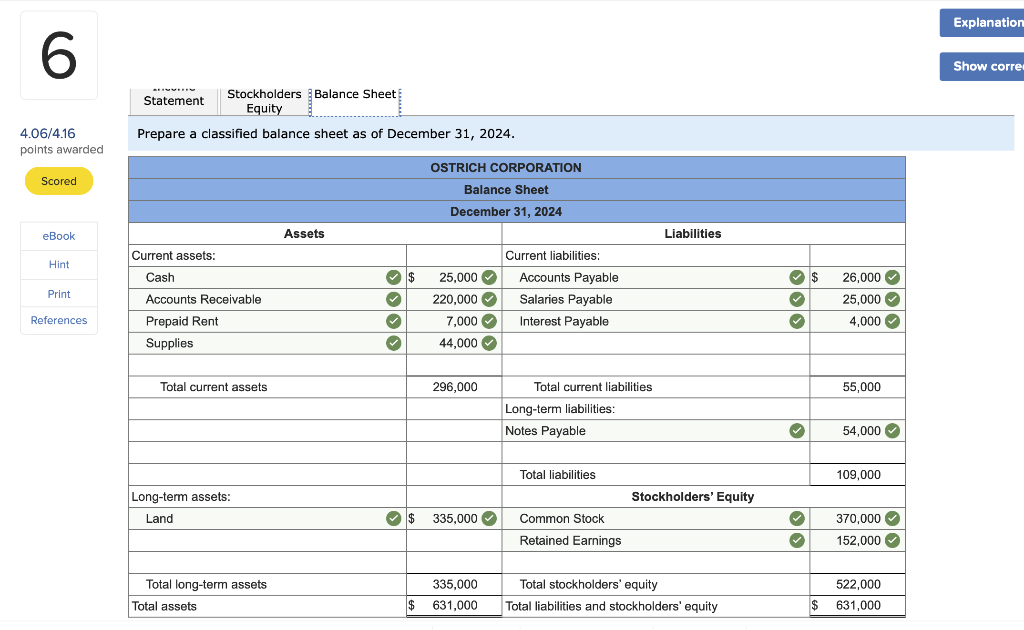Click the checkmark icon next to Notes Payable
This screenshot has height=630, width=1024.
click(797, 430)
